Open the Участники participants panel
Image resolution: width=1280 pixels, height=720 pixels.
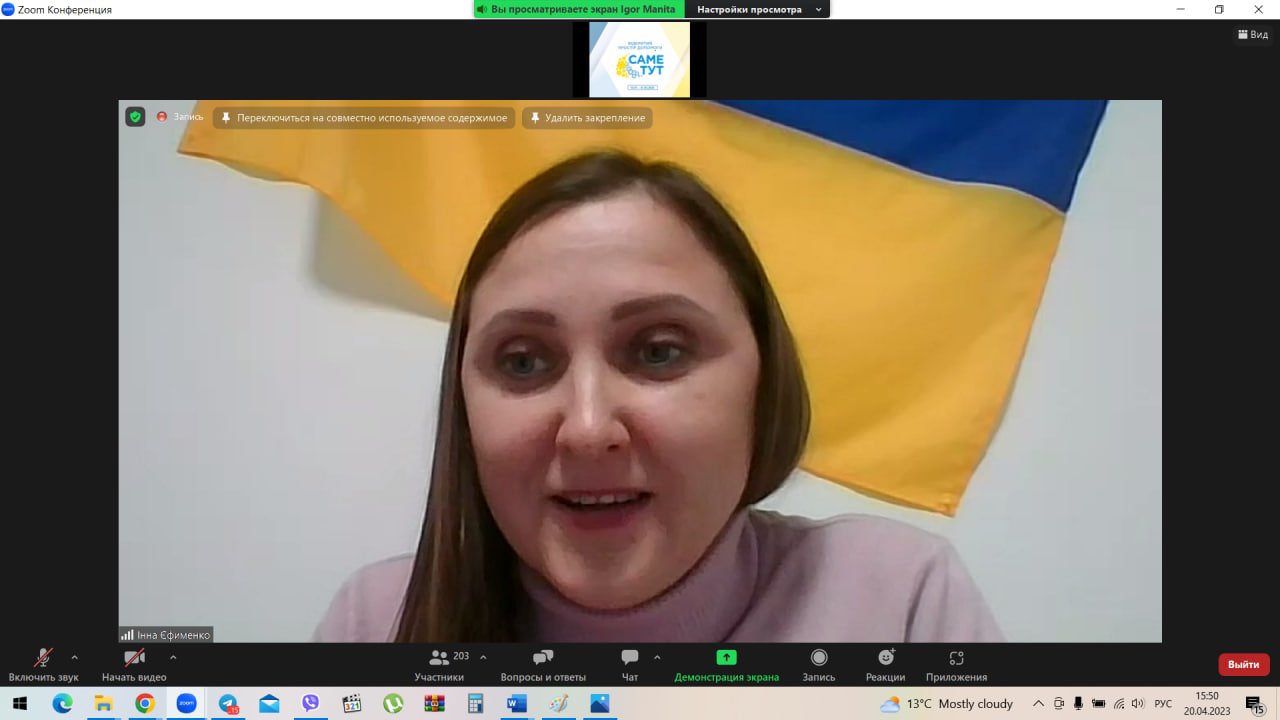439,665
